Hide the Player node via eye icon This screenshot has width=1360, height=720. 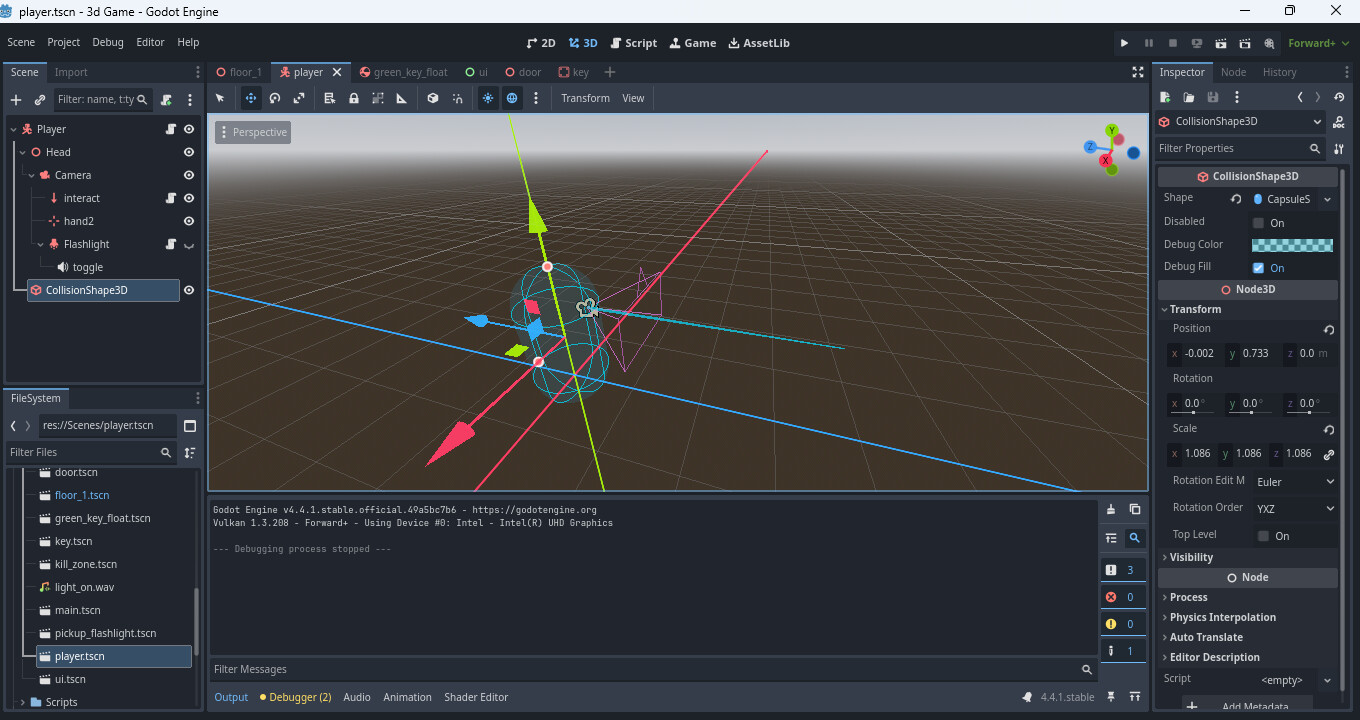coord(188,129)
